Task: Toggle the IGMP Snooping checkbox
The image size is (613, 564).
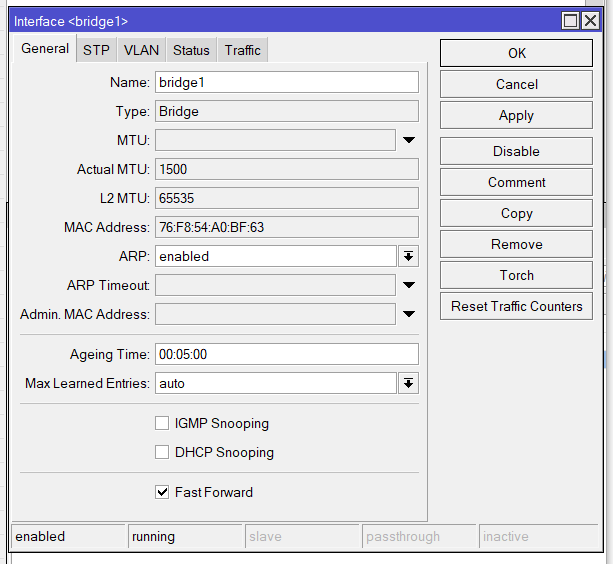Action: coord(162,423)
